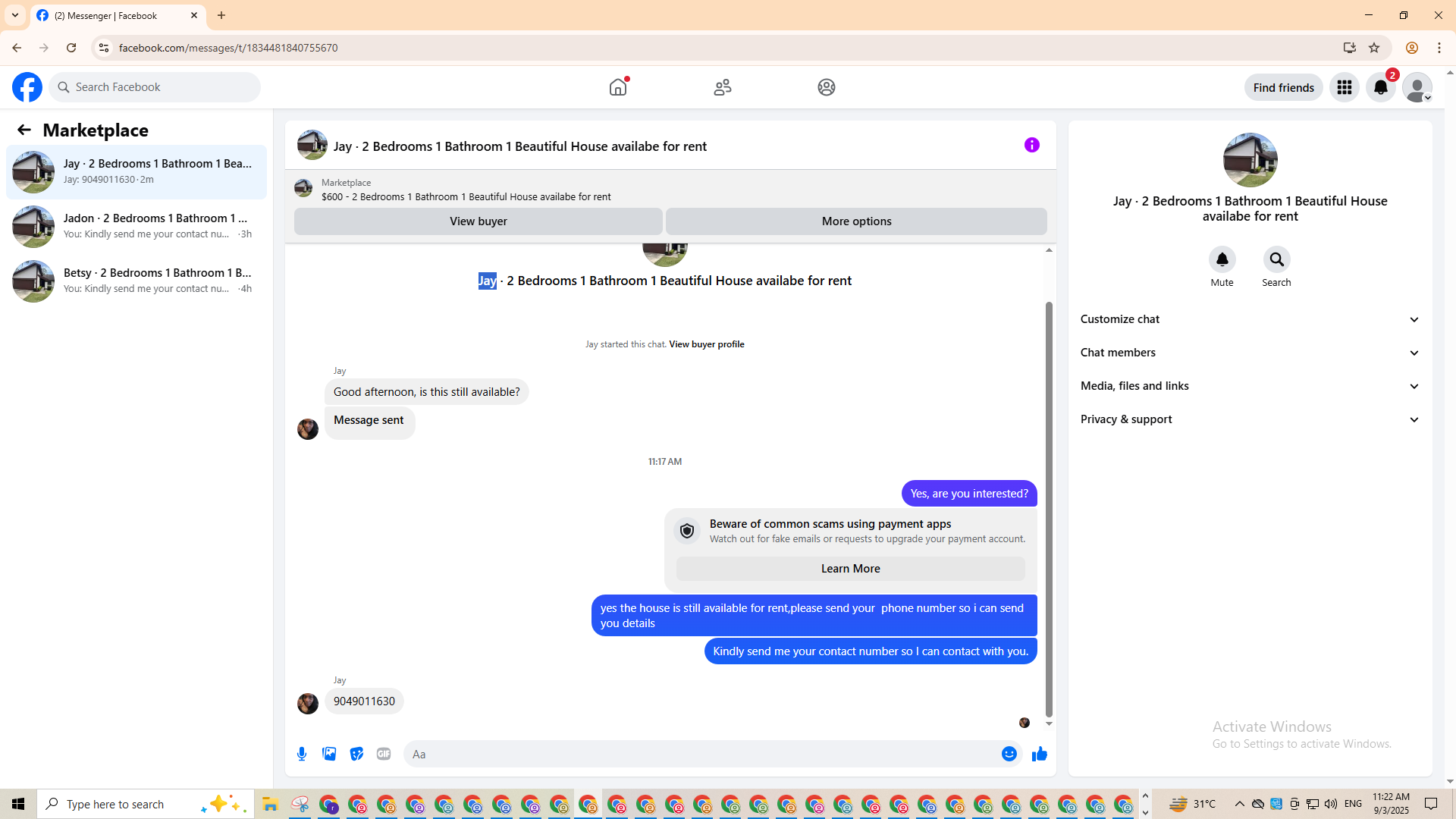Open the volume icon in system tray
1456x819 pixels.
tap(1331, 804)
